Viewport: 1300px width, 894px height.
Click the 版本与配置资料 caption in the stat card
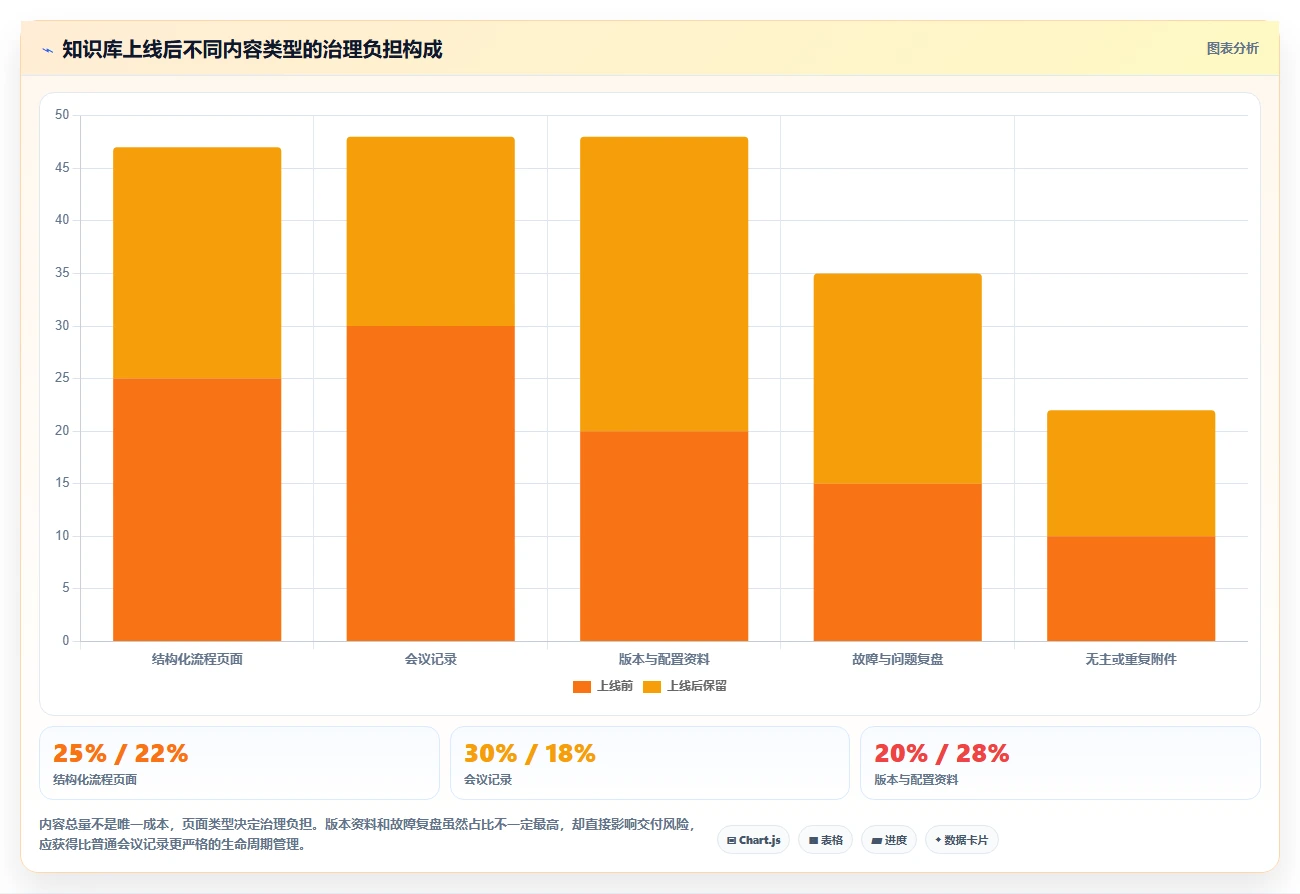[x=916, y=780]
